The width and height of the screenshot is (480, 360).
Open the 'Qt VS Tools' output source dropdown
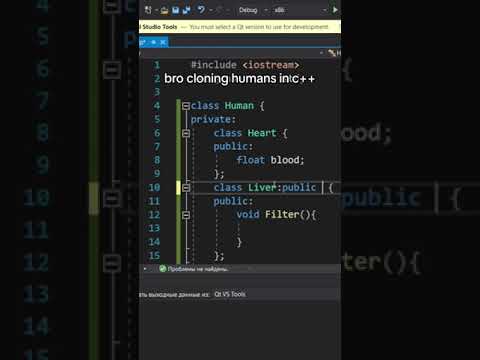[230, 294]
